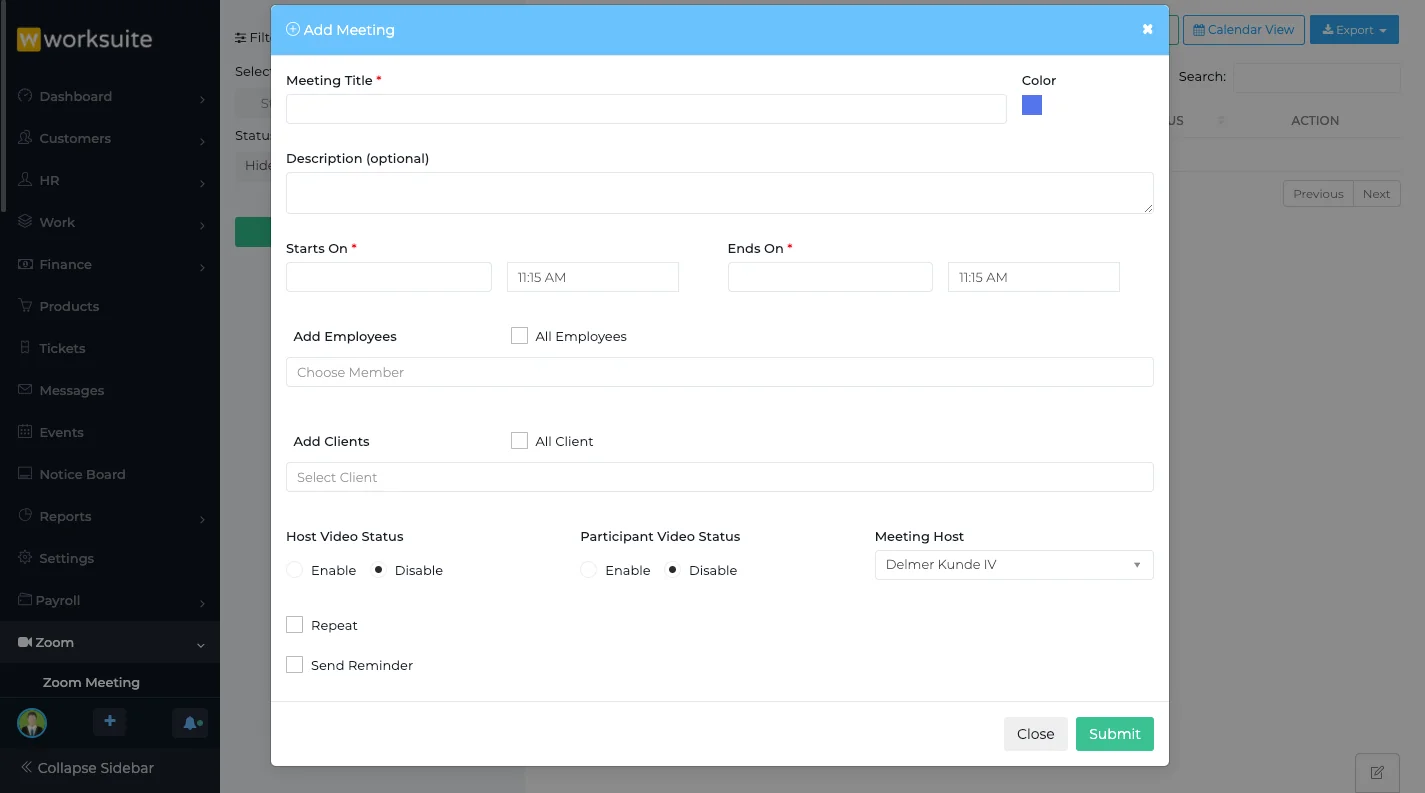The image size is (1425, 793).
Task: Enable Host Video Status radio button
Action: point(295,570)
